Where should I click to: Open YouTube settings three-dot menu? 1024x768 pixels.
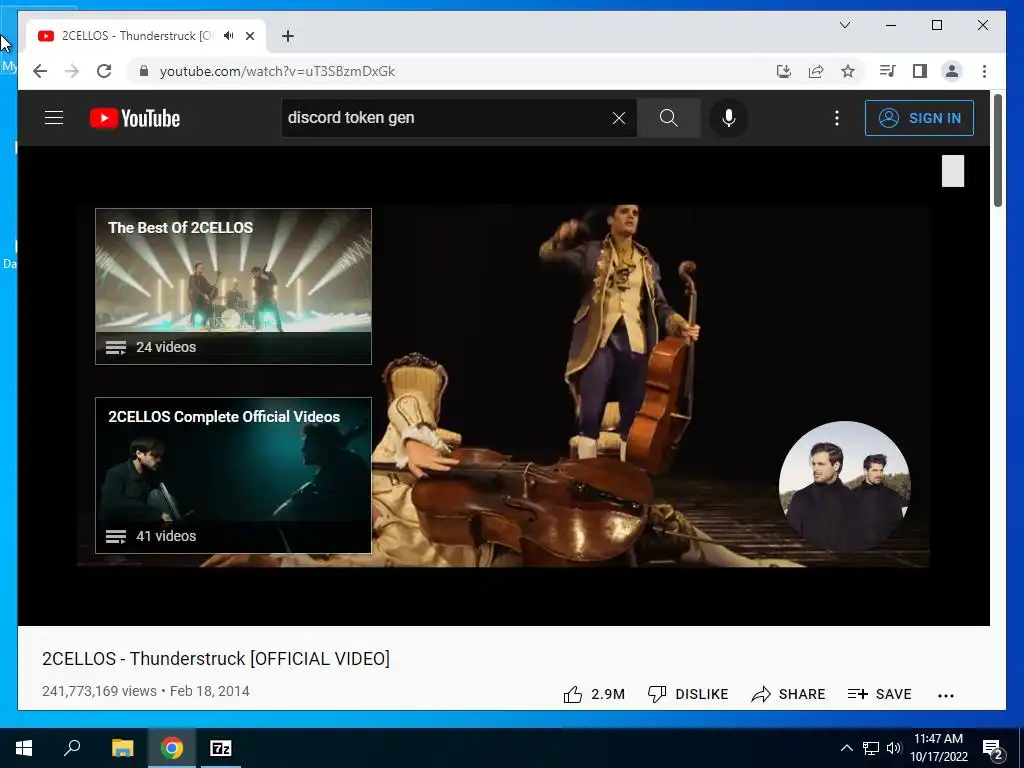[x=837, y=118]
